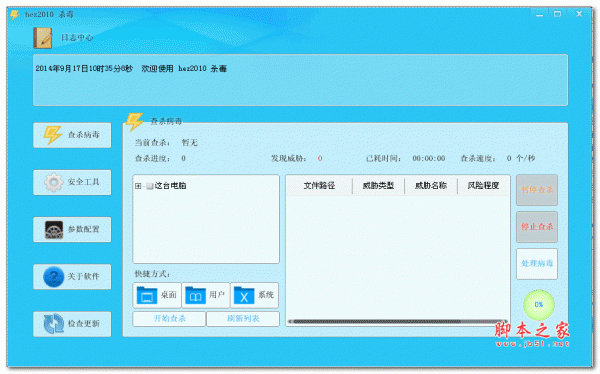Click the 快捷方式 label
The image size is (600, 374).
152,274
